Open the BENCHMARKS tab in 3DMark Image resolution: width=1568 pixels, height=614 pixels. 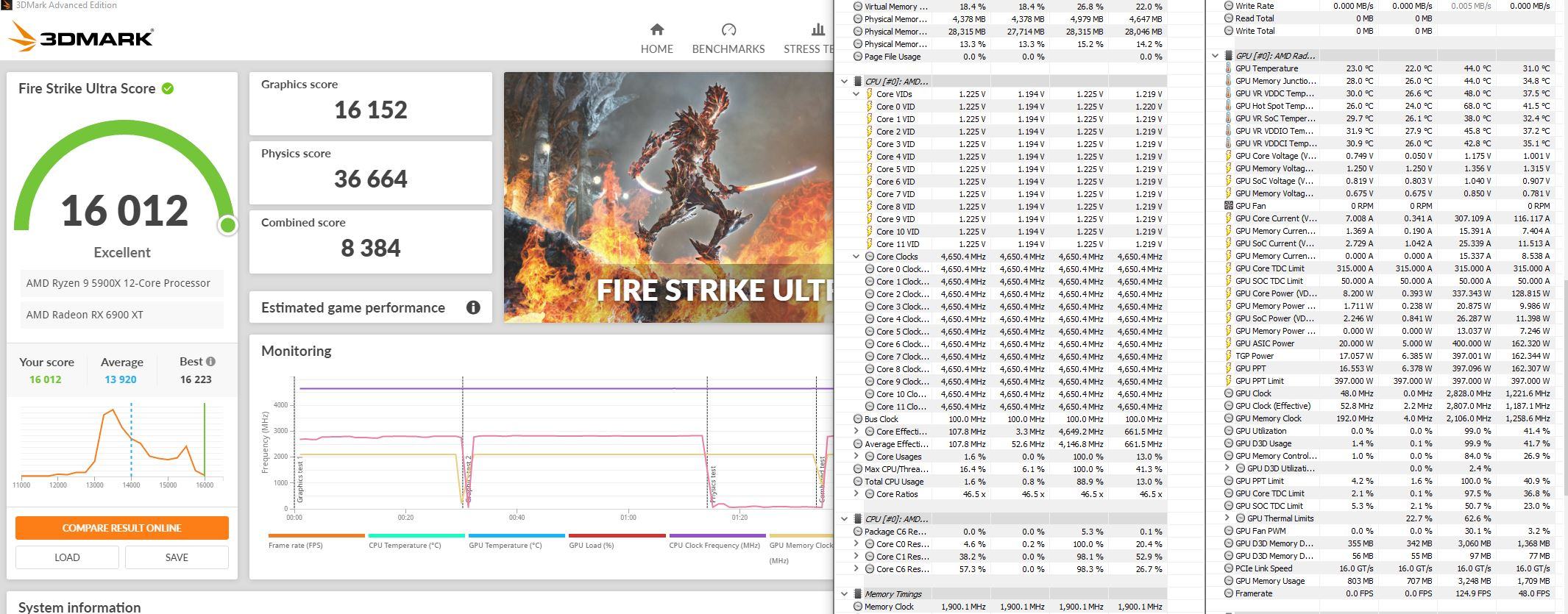(728, 38)
